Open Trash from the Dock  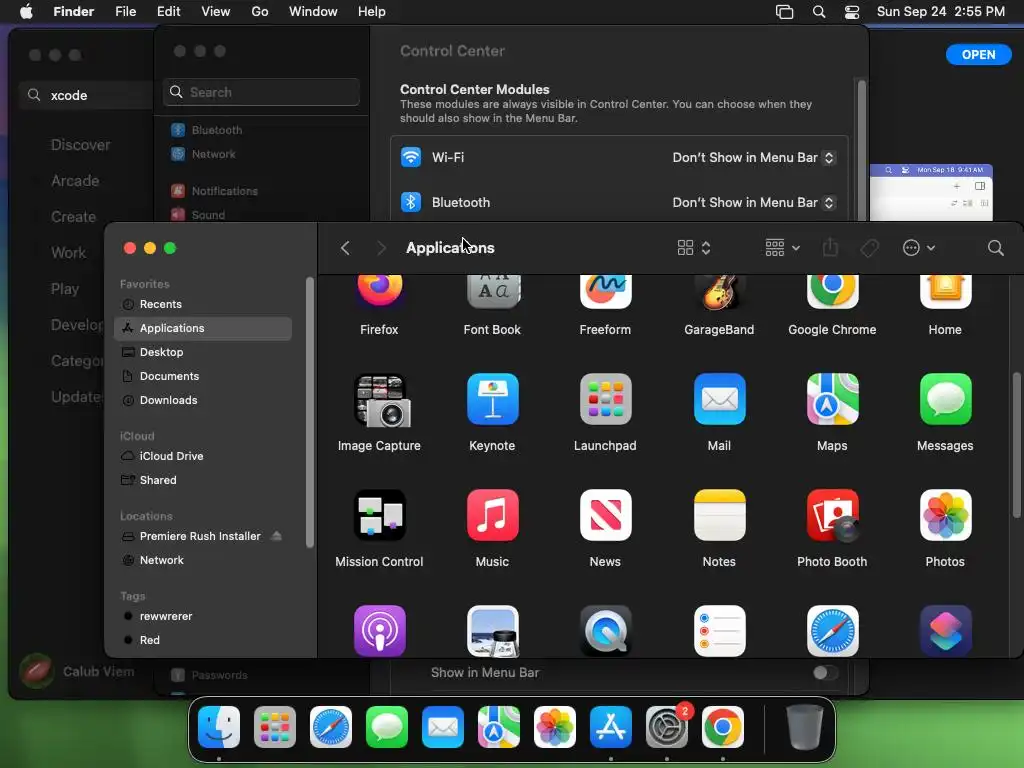coord(805,727)
